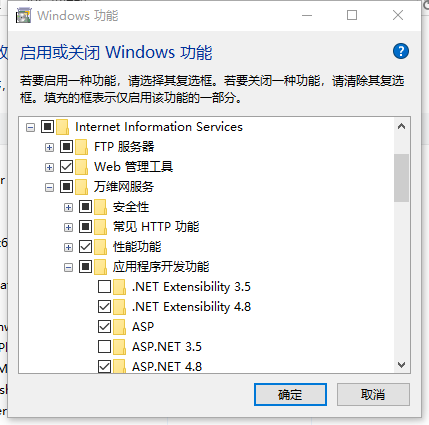Expand the 常见 HTTP 功能 node
Screen dimensions: 429x425
pos(68,227)
